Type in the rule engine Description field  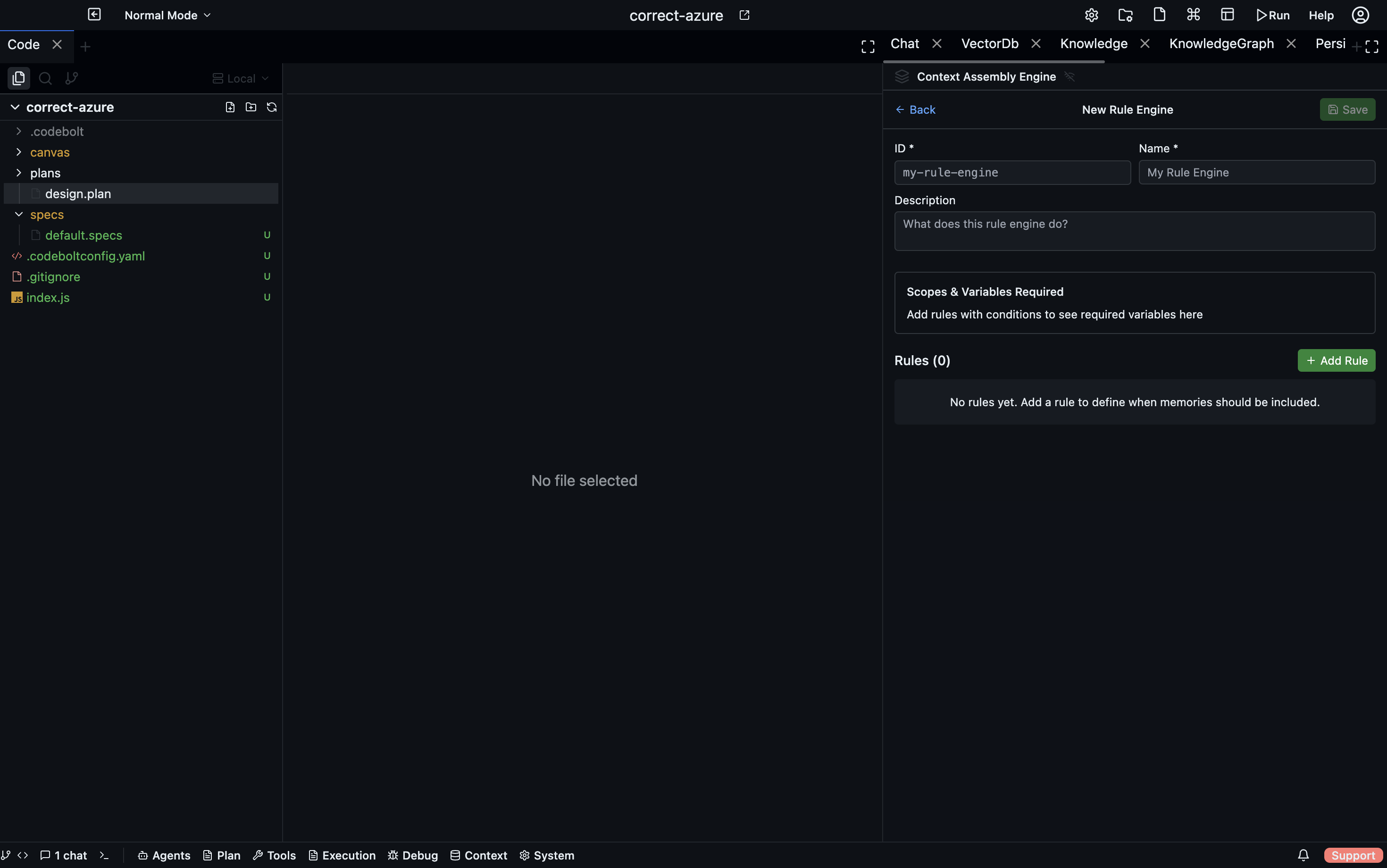pos(1134,231)
